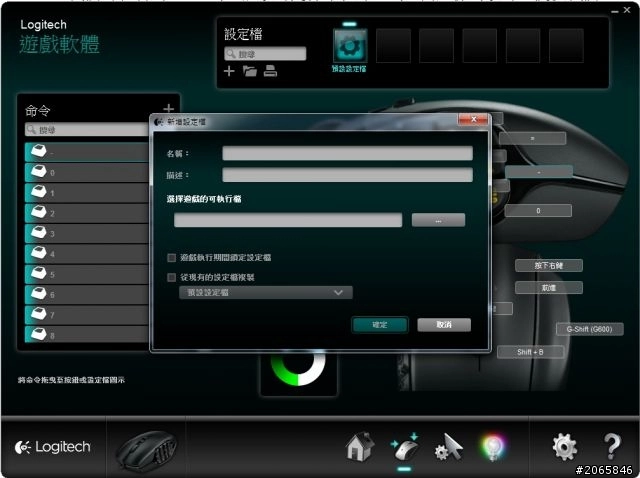Screen dimensions: 640x478
Task: Confirm the new profile dialog
Action: (x=380, y=325)
